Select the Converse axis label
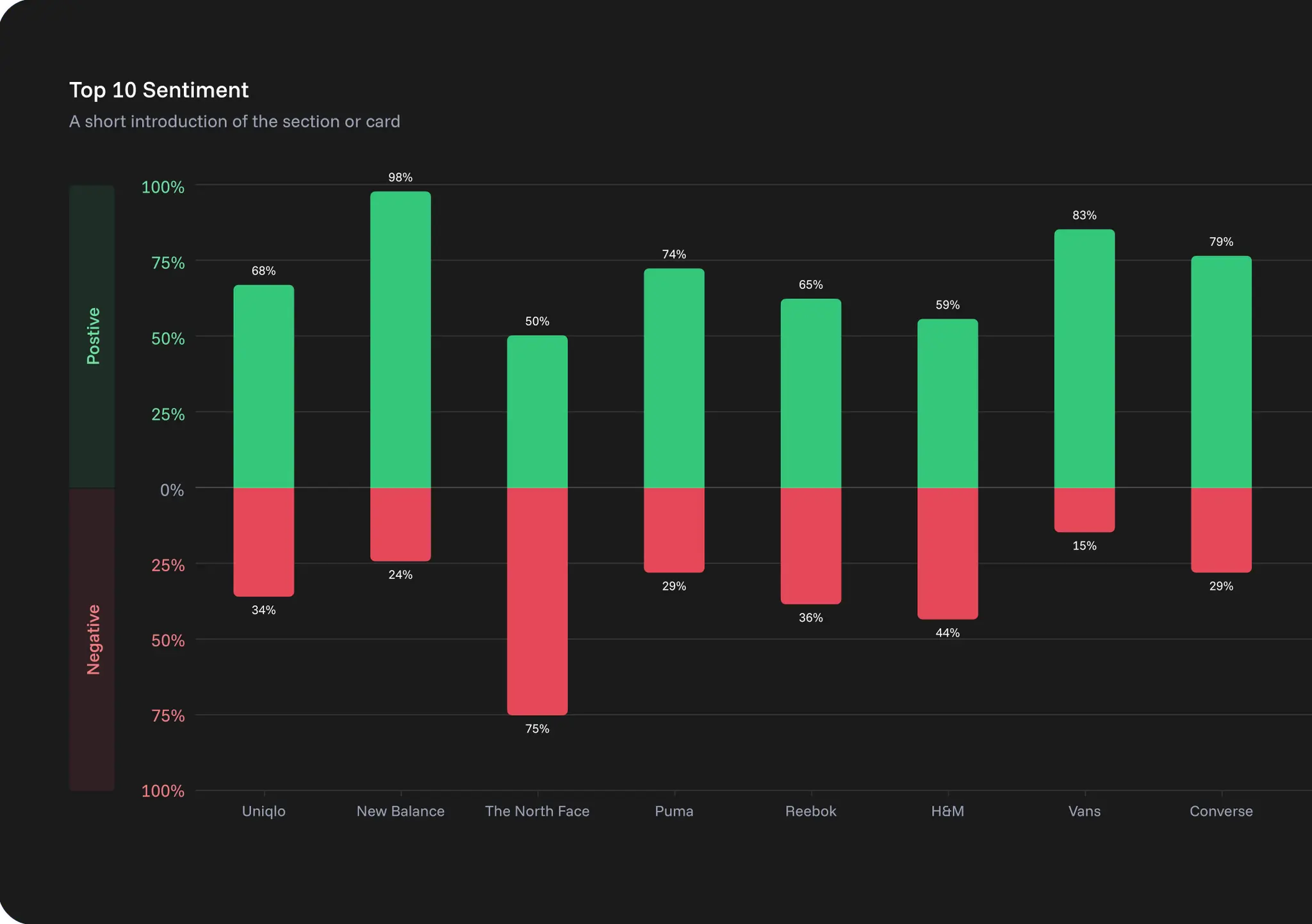1312x924 pixels. [x=1221, y=811]
